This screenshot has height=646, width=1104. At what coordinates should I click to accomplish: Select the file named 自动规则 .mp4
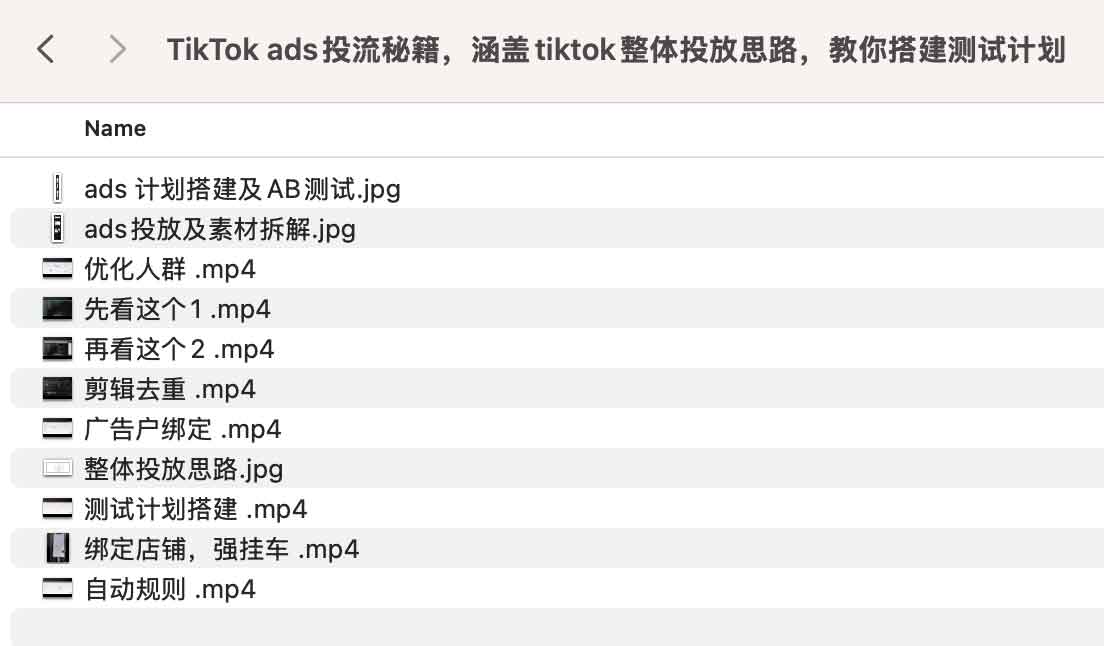tap(170, 589)
